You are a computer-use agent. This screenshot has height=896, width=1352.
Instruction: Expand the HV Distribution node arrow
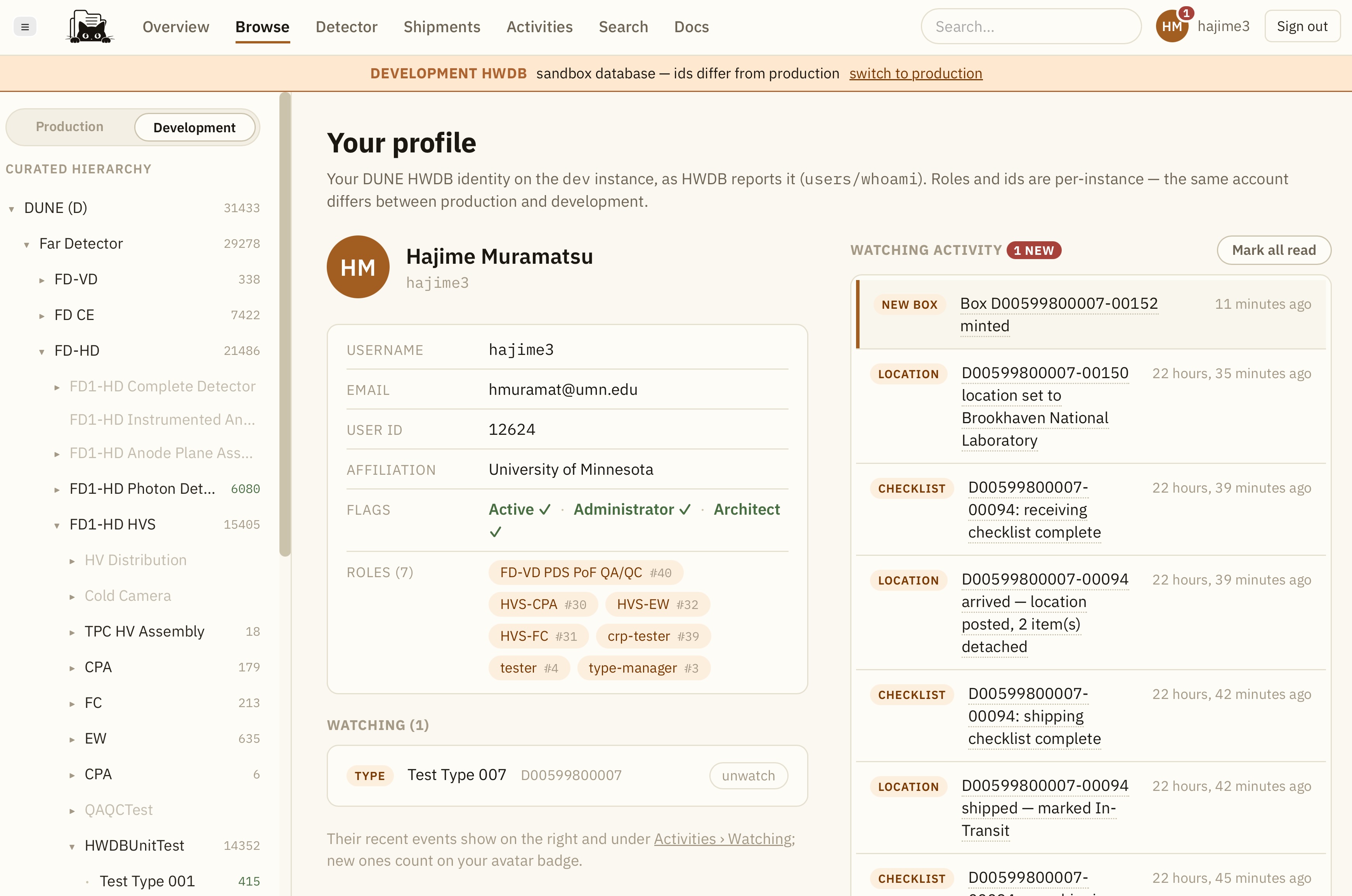tap(72, 561)
